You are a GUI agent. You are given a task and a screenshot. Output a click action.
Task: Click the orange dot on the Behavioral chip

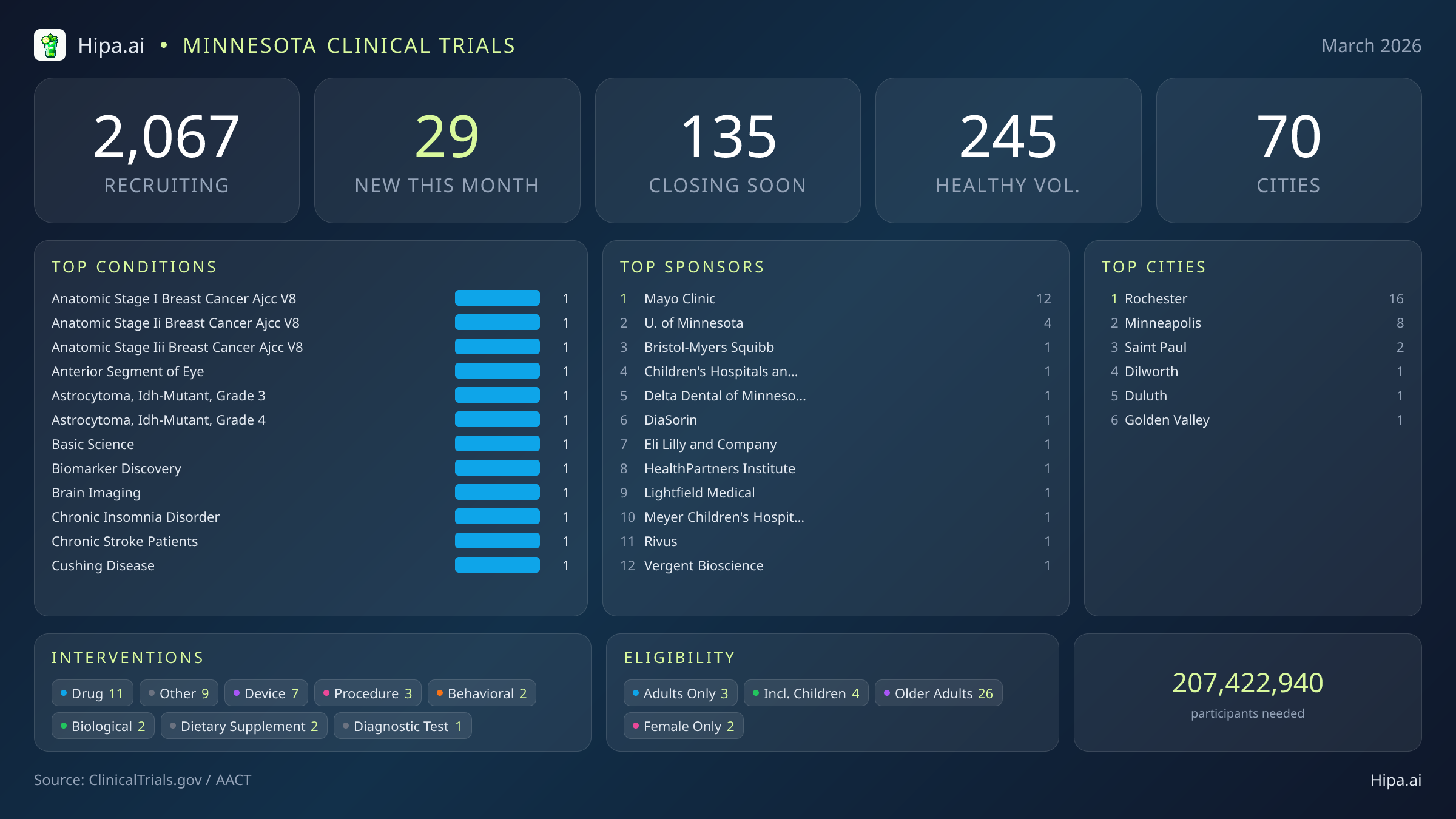pyautogui.click(x=439, y=693)
